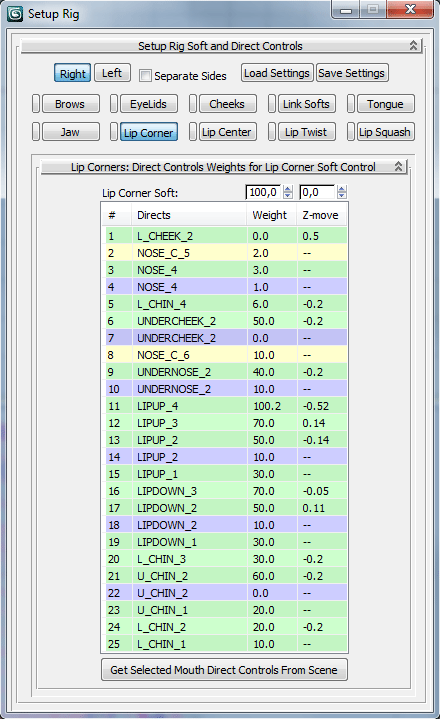Collapse the Setup Rig Soft and Direct Controls rollout

(413, 45)
